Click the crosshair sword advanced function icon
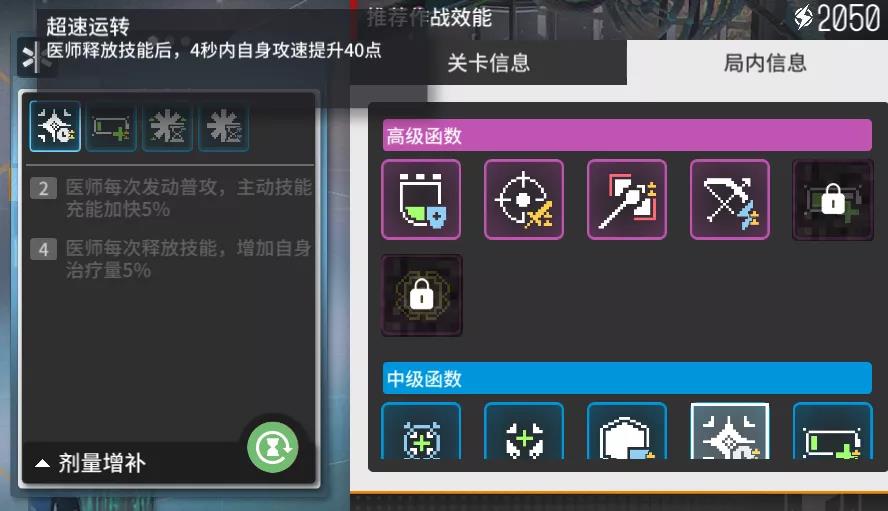Screen dimensions: 888x511 pyautogui.click(x=524, y=199)
